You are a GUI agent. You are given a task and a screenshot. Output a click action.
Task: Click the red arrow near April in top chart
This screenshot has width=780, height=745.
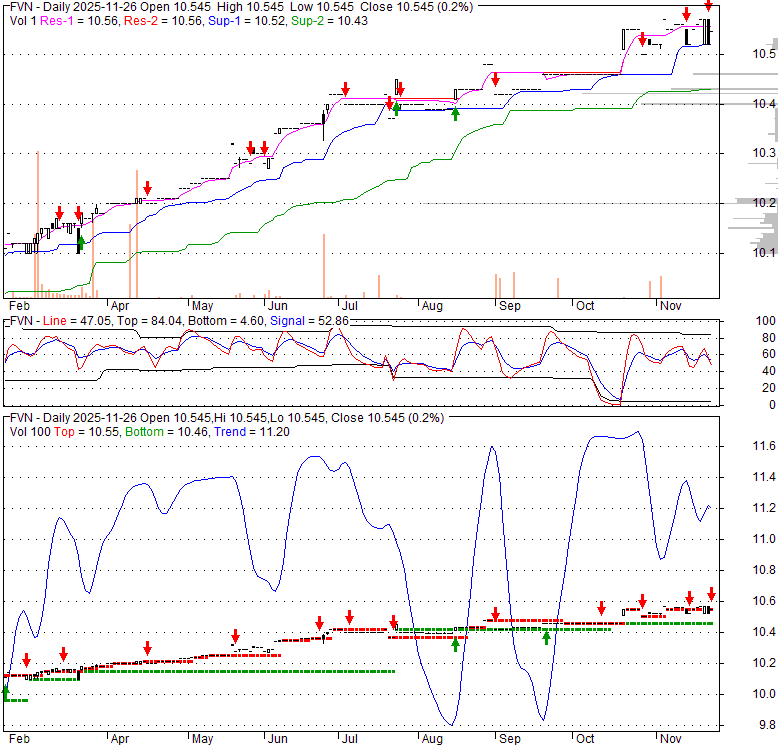click(147, 188)
